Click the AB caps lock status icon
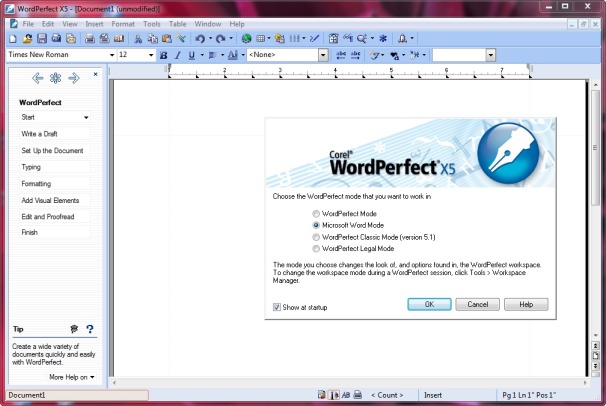The width and height of the screenshot is (606, 406). pos(346,395)
